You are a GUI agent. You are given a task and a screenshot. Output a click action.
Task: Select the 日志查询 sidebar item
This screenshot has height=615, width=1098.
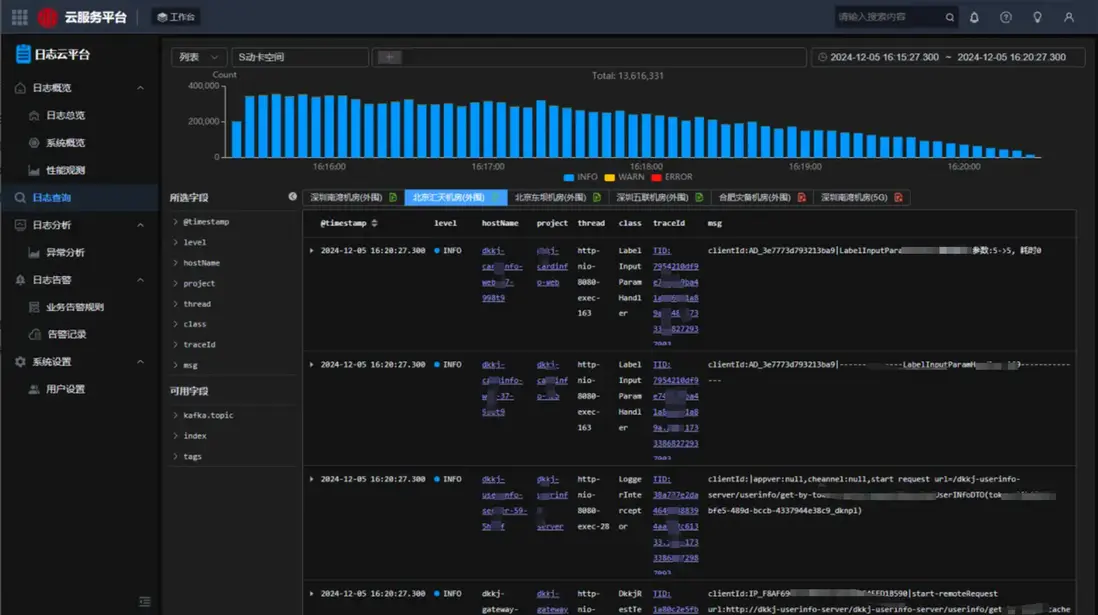(x=80, y=198)
